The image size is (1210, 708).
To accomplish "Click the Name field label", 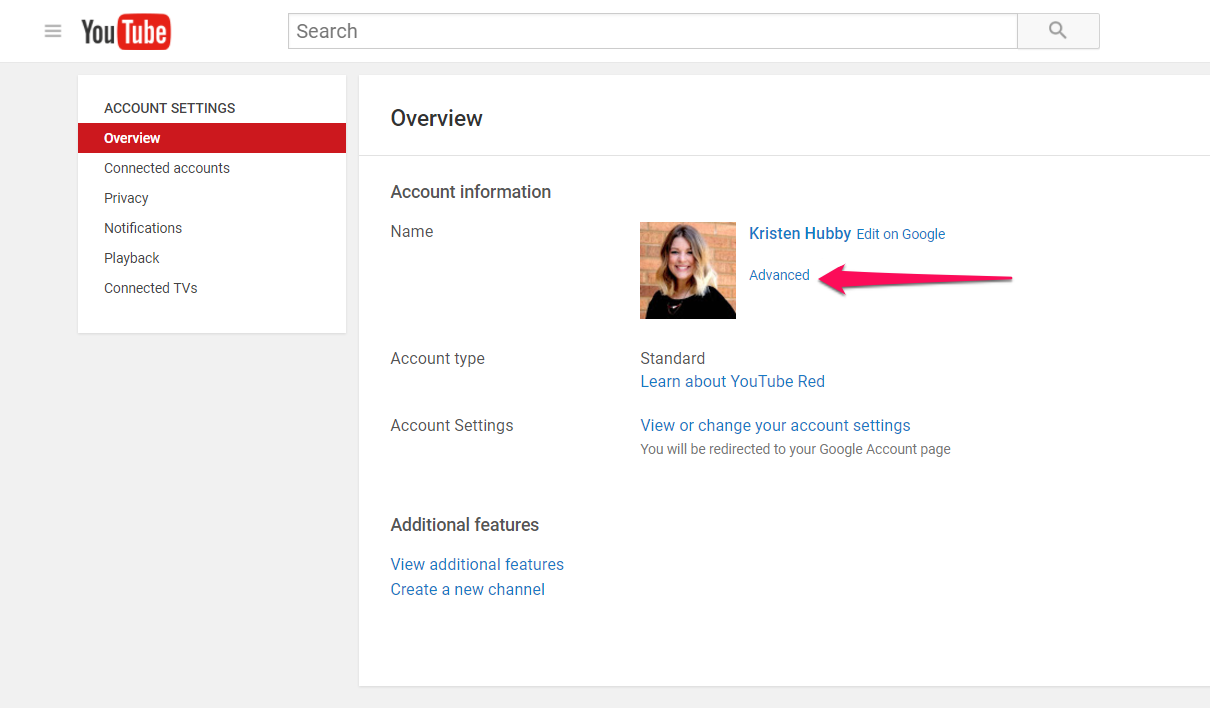I will pyautogui.click(x=412, y=231).
